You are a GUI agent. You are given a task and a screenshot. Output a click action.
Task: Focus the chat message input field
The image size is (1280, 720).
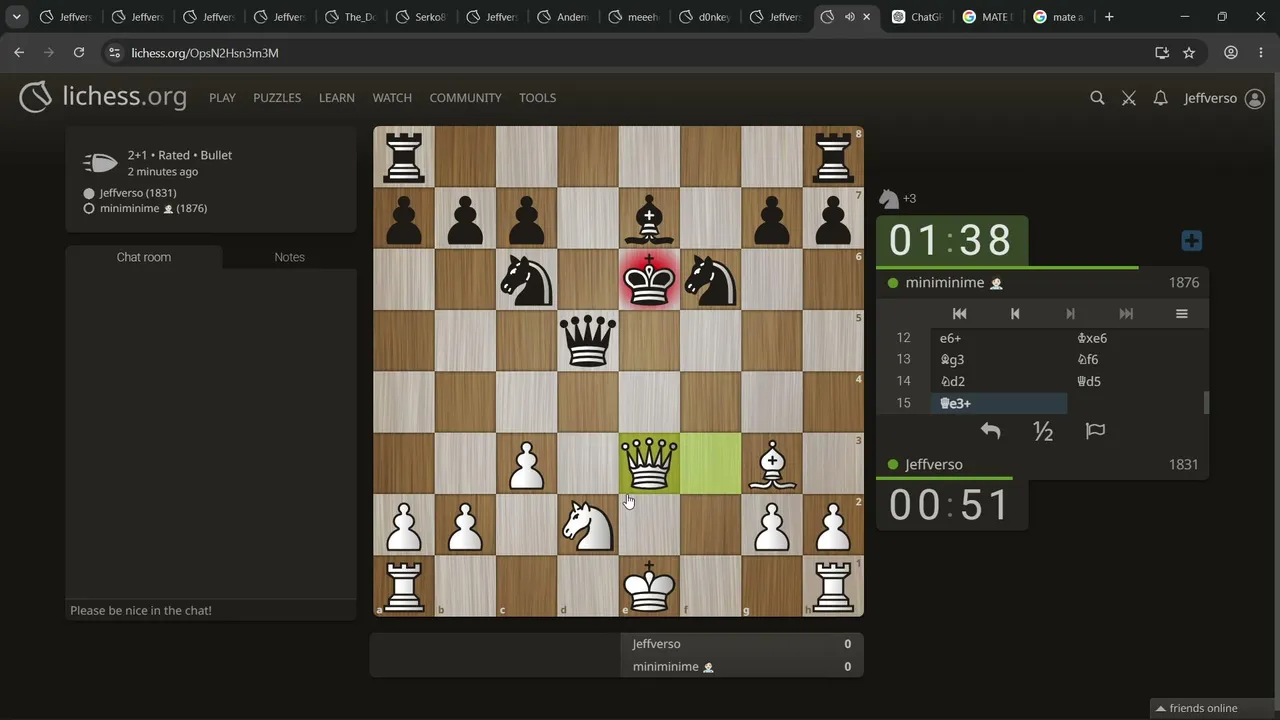(211, 610)
